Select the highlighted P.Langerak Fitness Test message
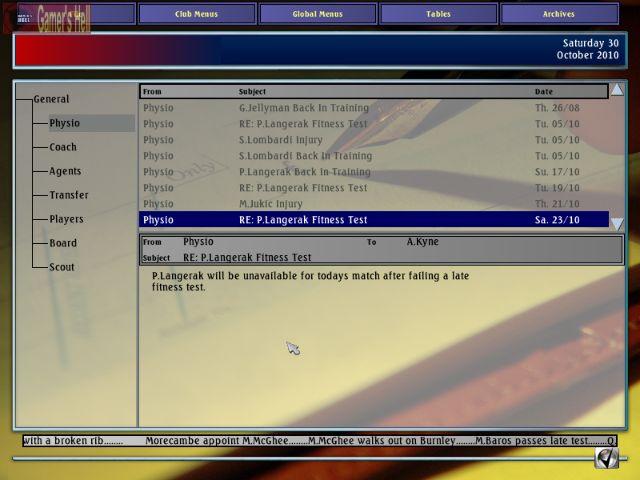 point(303,220)
